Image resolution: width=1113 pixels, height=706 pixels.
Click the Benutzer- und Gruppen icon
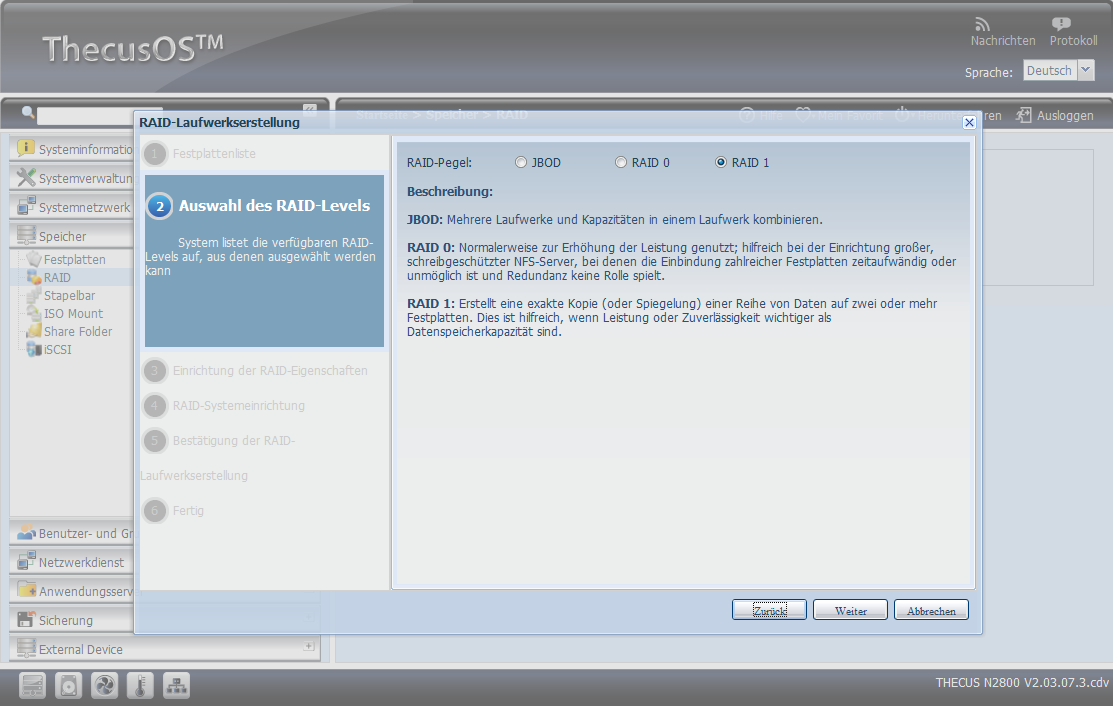tap(26, 532)
